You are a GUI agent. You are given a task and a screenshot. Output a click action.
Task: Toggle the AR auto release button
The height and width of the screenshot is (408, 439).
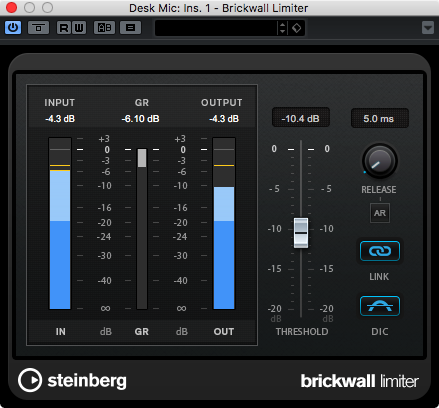380,213
